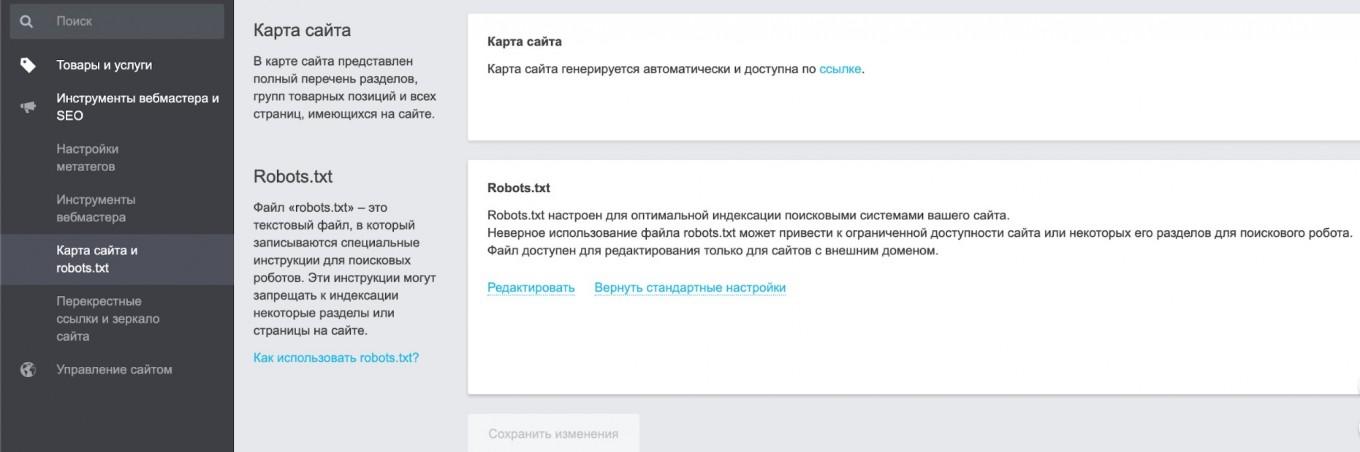Select the Карта сайта и robots.txt menu item
Viewport: 1360px width, 452px height.
(97, 259)
